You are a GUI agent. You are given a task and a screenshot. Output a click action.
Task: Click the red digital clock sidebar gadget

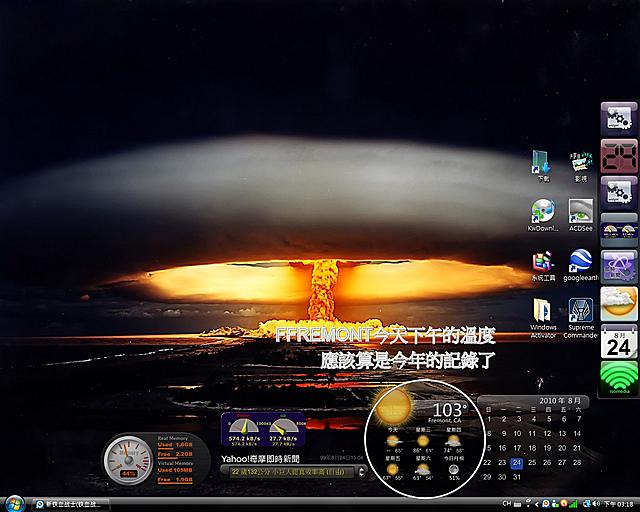(618, 156)
